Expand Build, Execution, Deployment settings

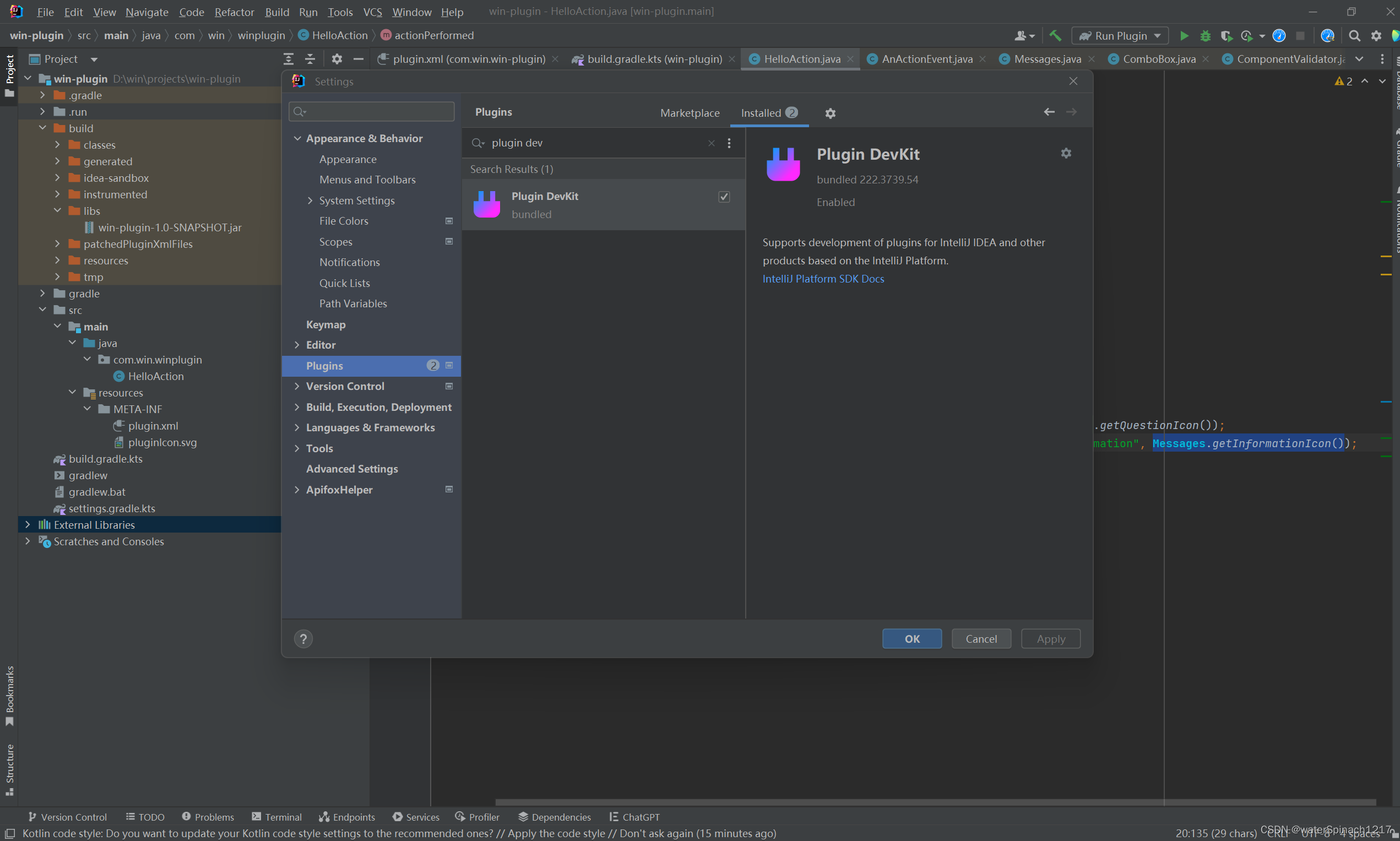297,408
